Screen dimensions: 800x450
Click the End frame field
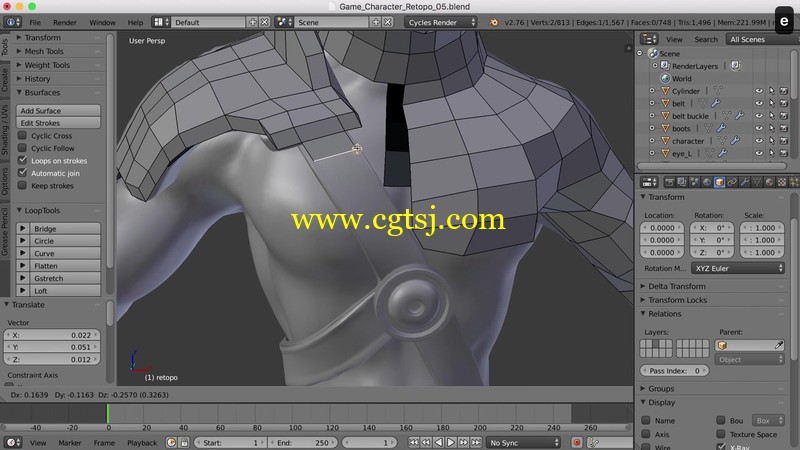tap(304, 443)
